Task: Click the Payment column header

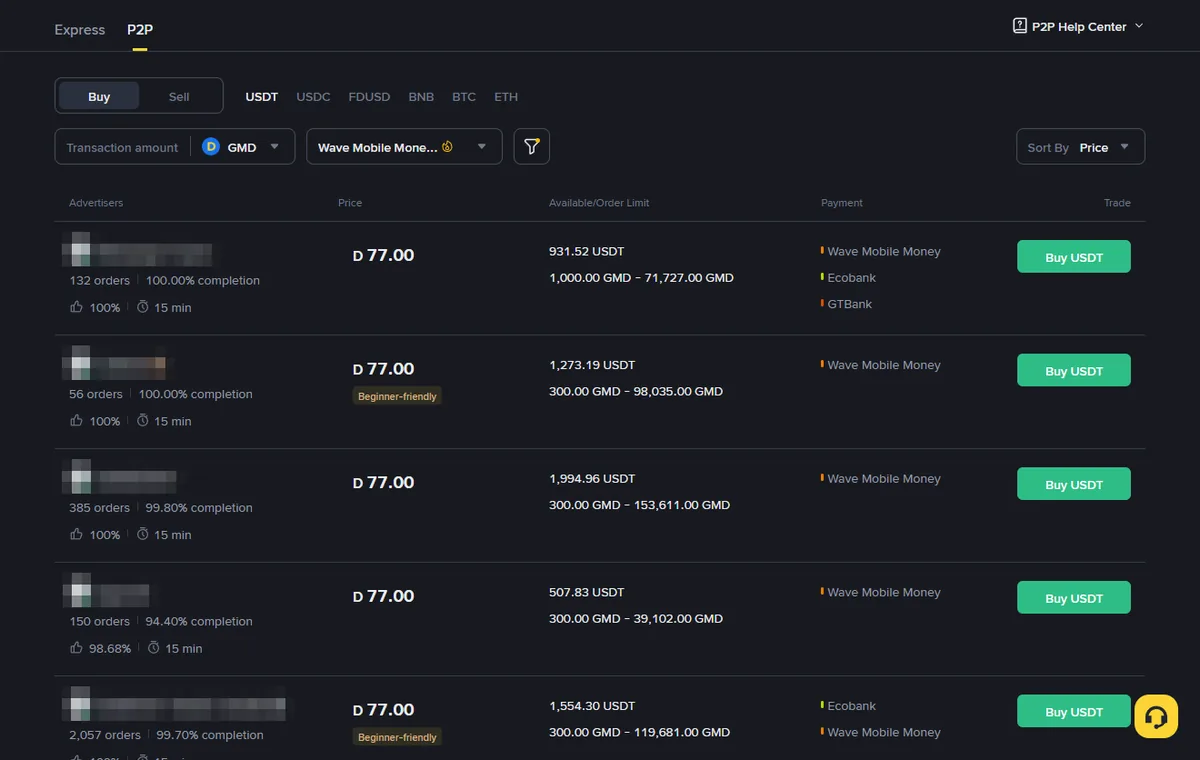Action: (842, 203)
